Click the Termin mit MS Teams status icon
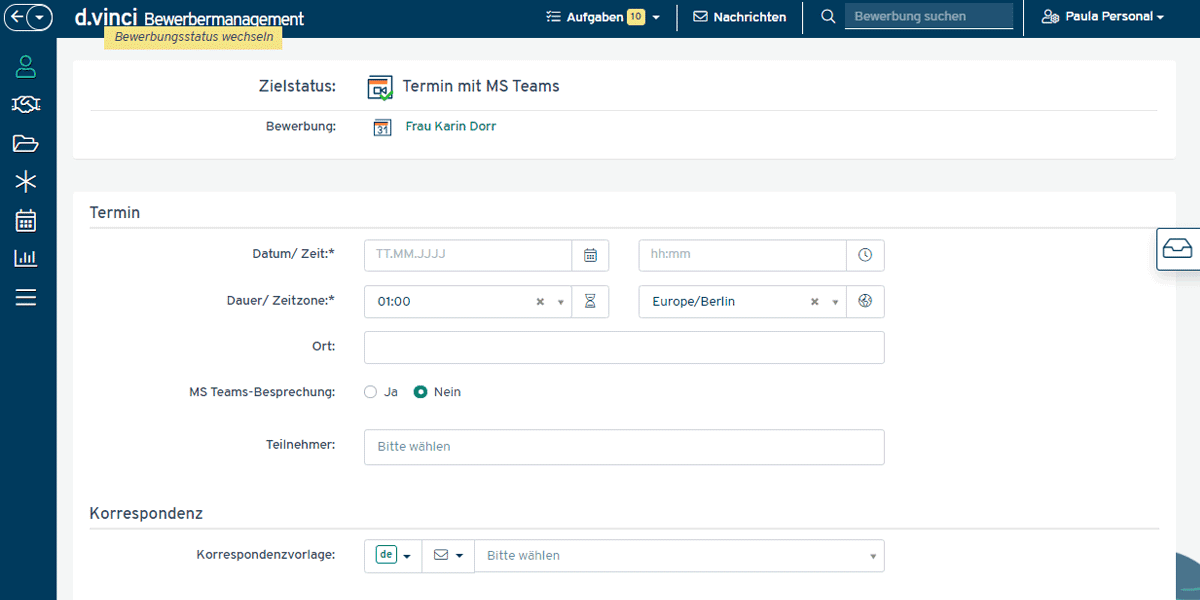The image size is (1200, 600). [380, 87]
